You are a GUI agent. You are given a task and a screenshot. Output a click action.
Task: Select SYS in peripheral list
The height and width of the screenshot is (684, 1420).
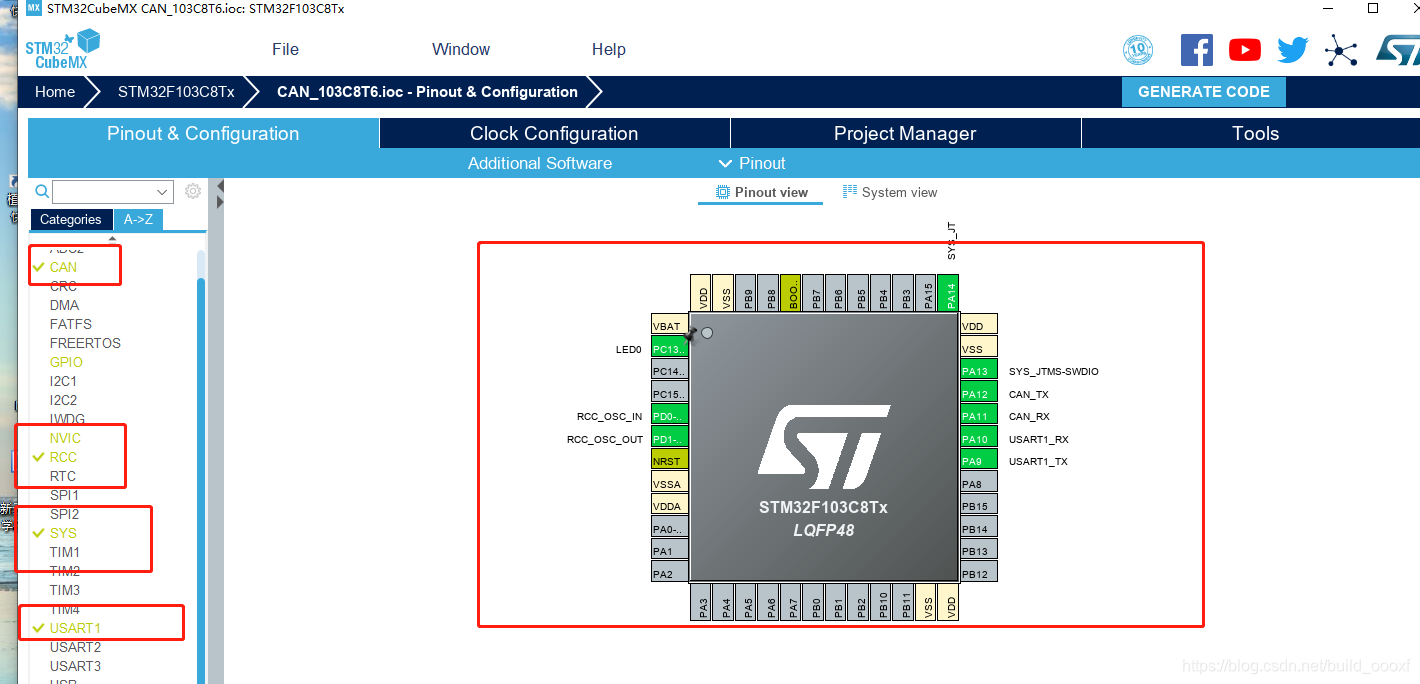[x=63, y=533]
